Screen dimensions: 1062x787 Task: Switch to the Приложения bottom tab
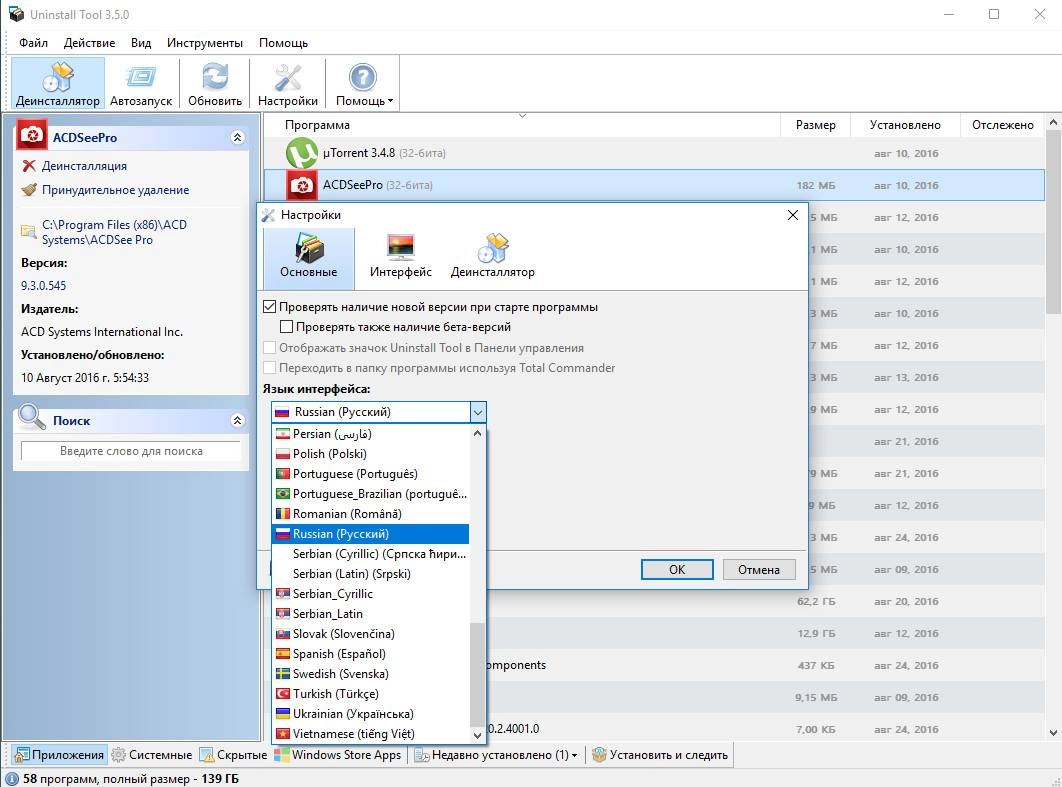click(x=60, y=754)
